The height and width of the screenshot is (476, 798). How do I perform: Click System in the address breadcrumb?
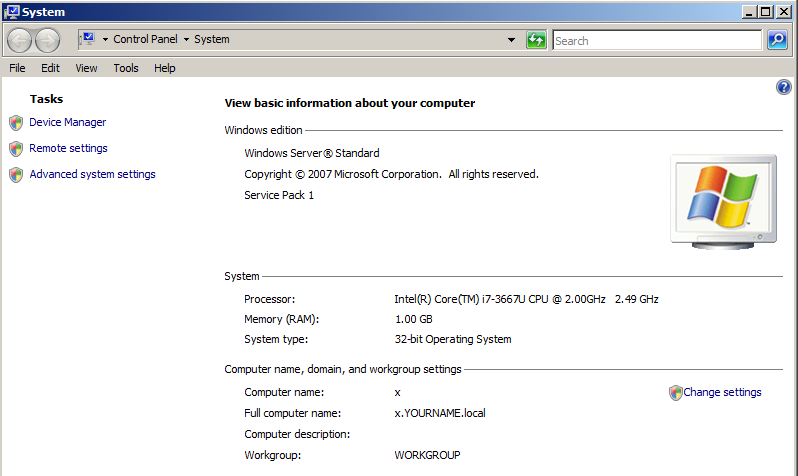pyautogui.click(x=212, y=39)
